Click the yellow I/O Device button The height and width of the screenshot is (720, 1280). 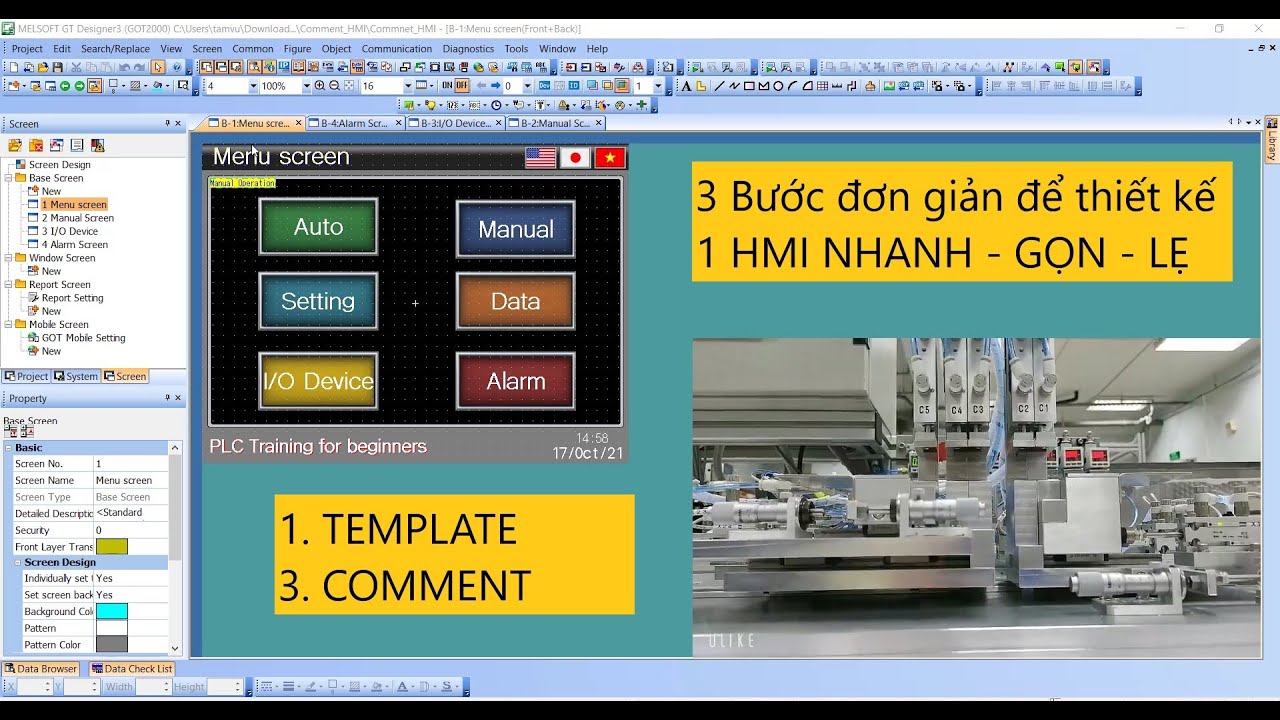318,381
